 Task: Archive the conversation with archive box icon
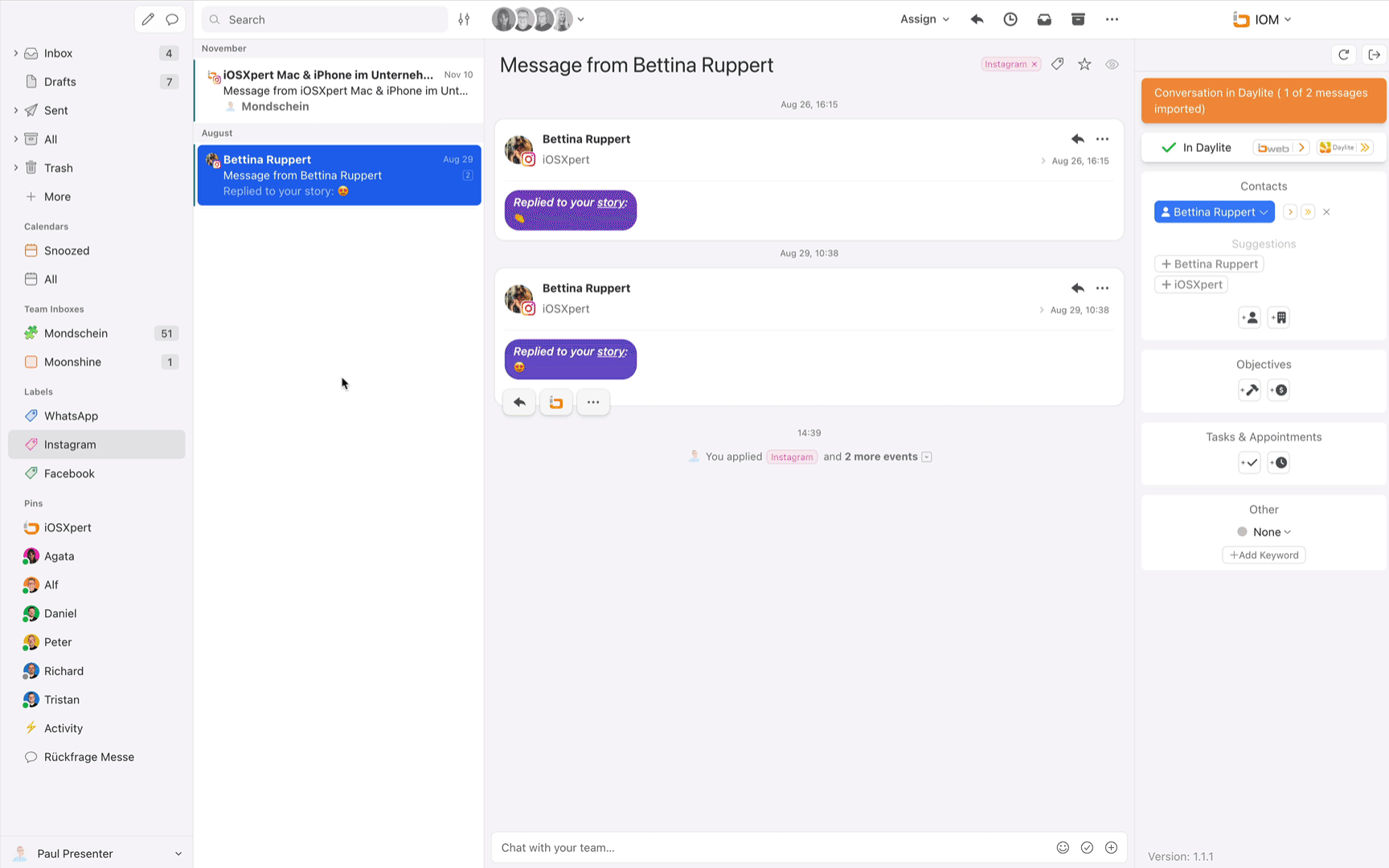[x=1078, y=19]
